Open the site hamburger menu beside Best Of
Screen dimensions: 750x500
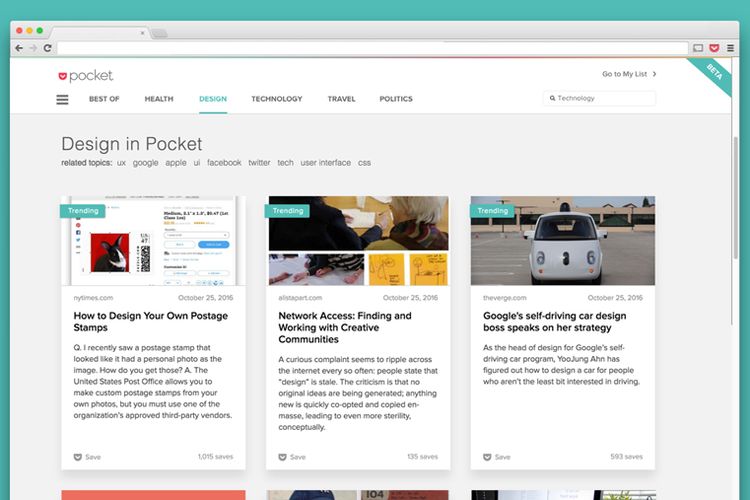coord(62,100)
